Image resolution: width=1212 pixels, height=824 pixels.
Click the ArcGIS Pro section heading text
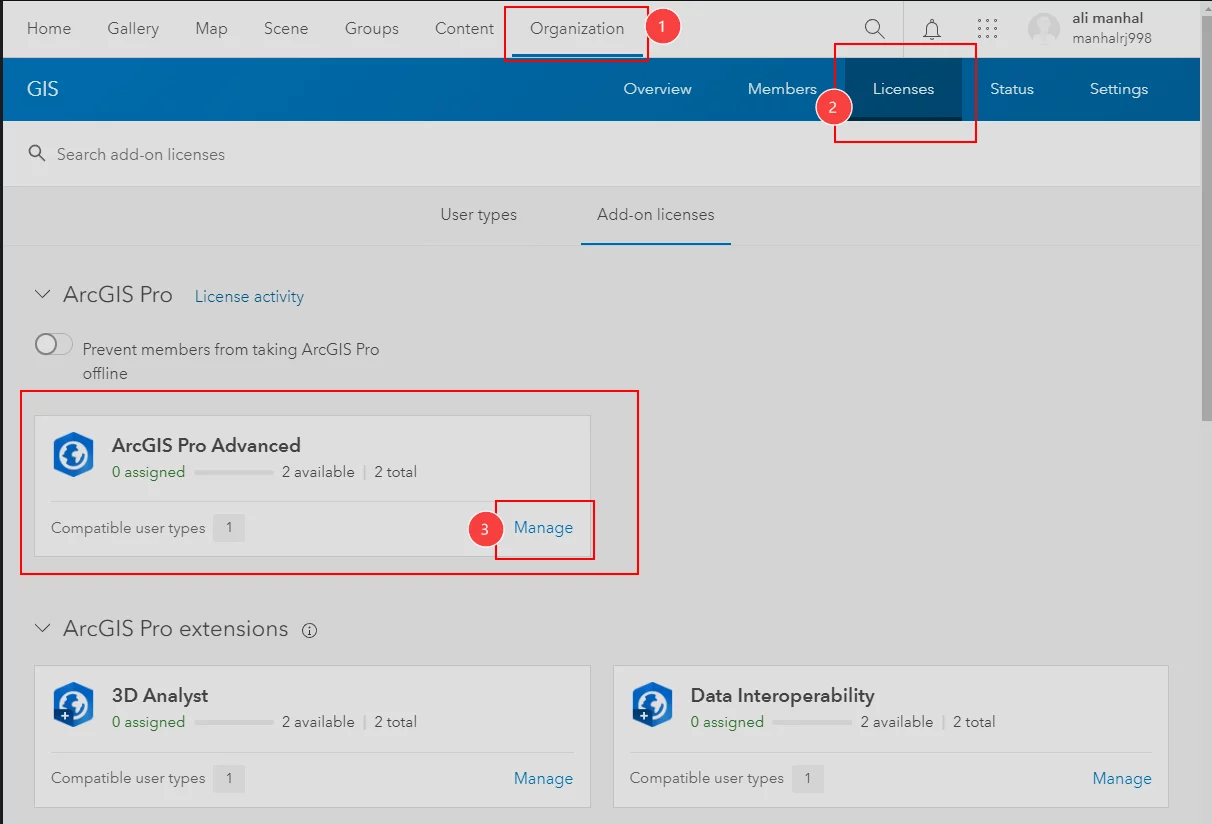118,295
